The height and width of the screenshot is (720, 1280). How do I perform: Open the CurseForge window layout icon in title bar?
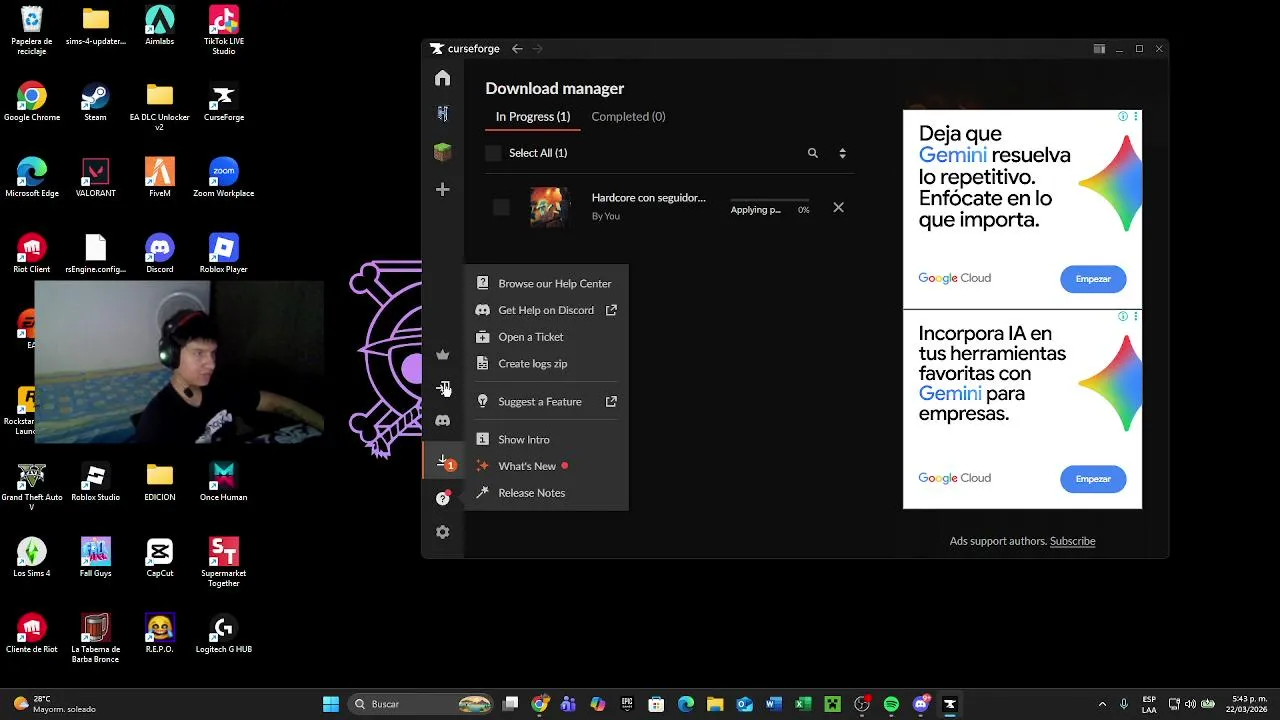1099,49
